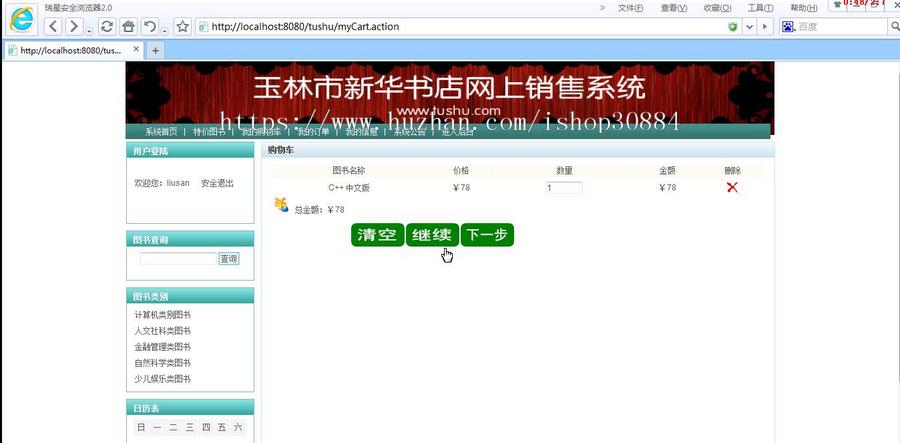Bookmark page with the star icon
The height and width of the screenshot is (443, 900).
click(183, 26)
